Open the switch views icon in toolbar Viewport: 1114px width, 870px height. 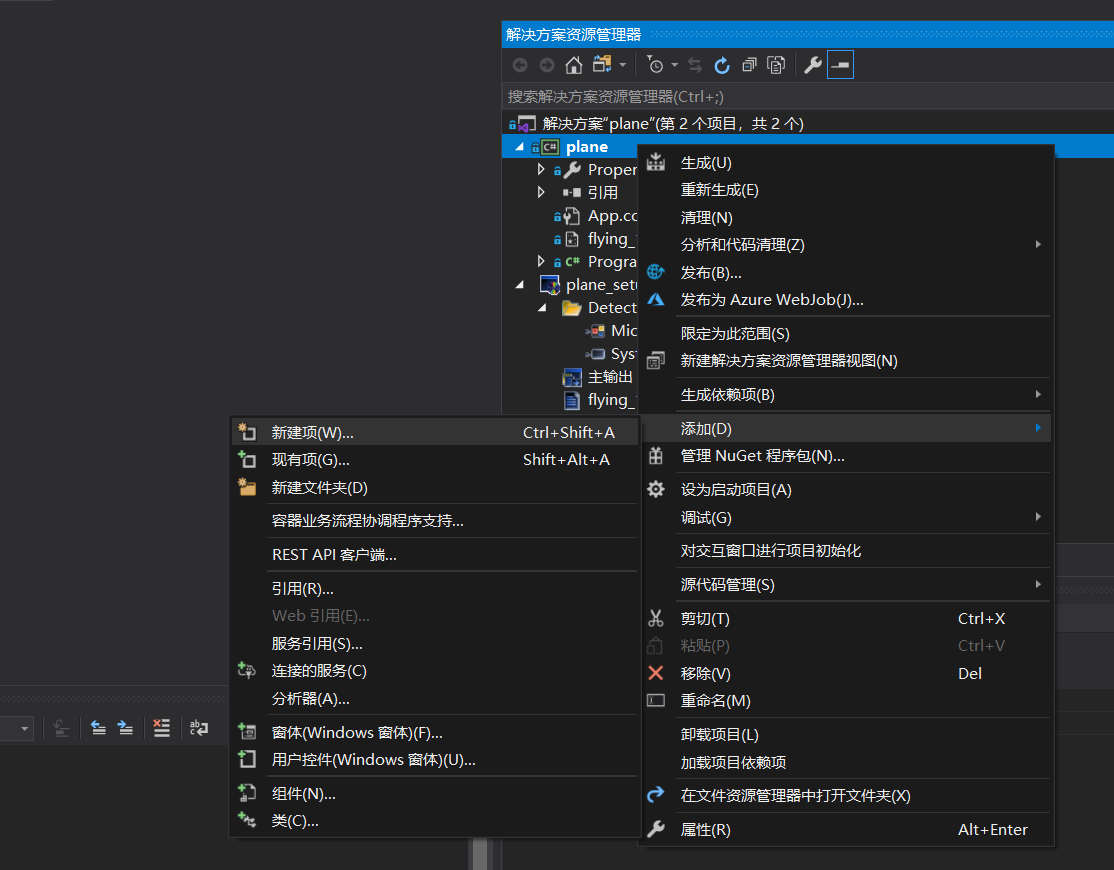pos(602,65)
